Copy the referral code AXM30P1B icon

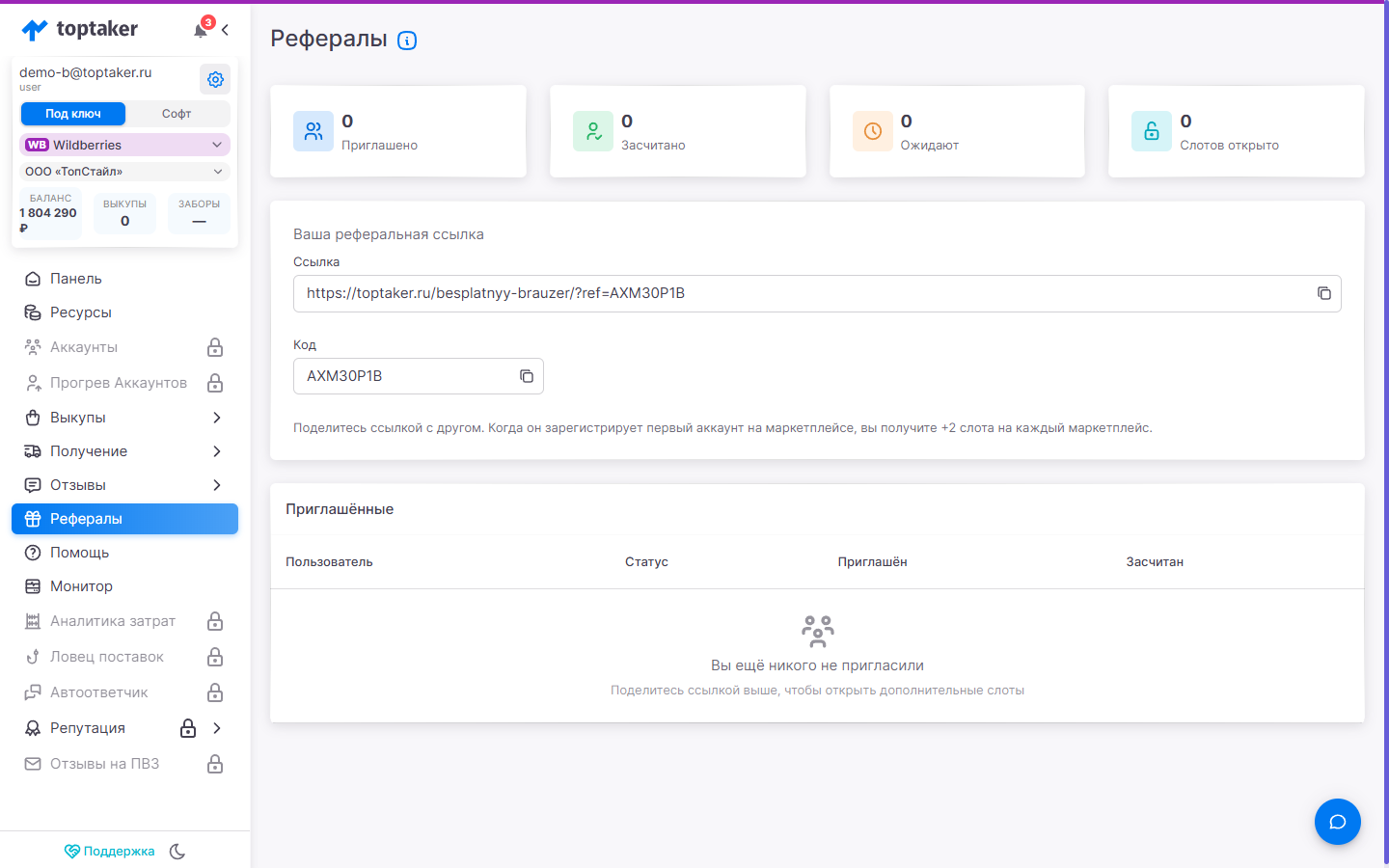click(527, 376)
